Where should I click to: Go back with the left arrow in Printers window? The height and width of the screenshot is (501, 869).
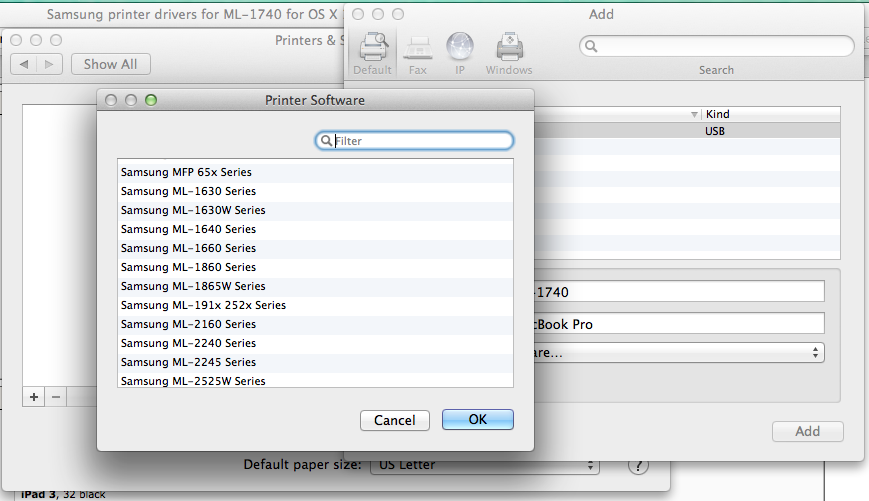tap(24, 64)
